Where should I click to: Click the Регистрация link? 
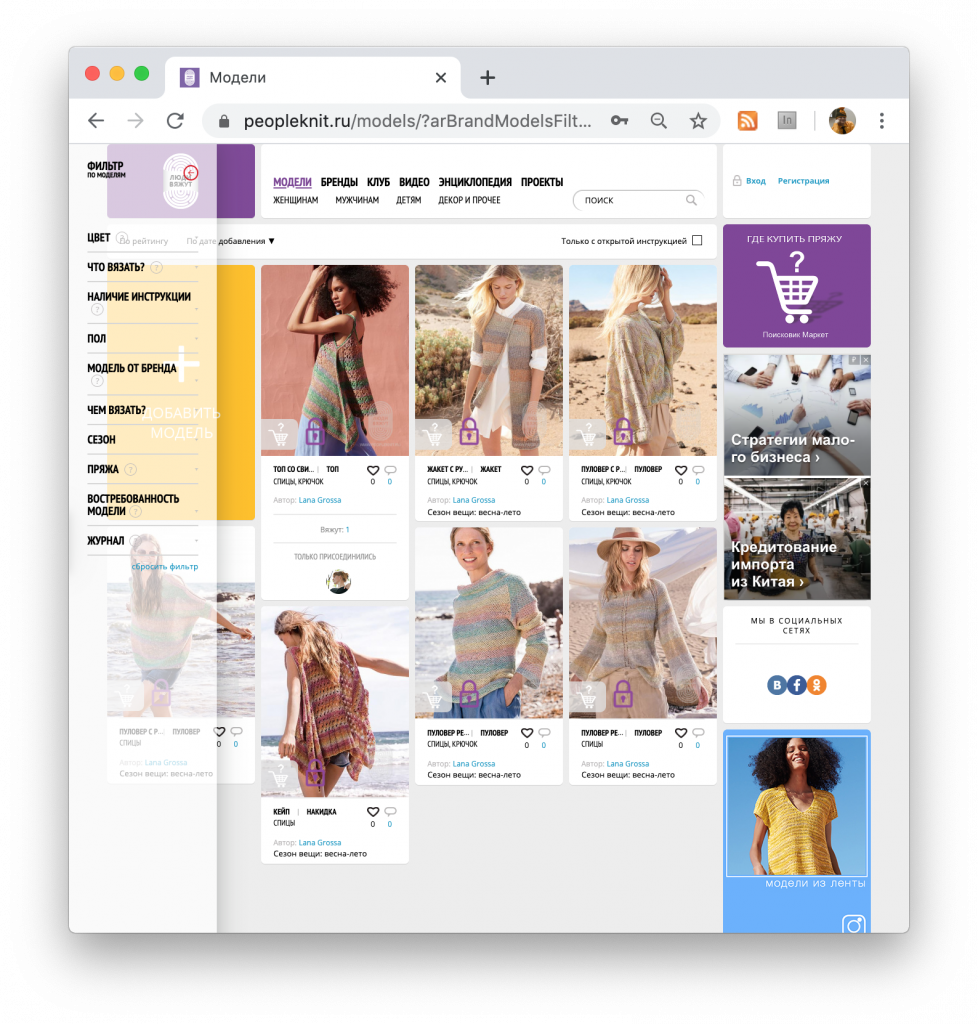pos(803,181)
